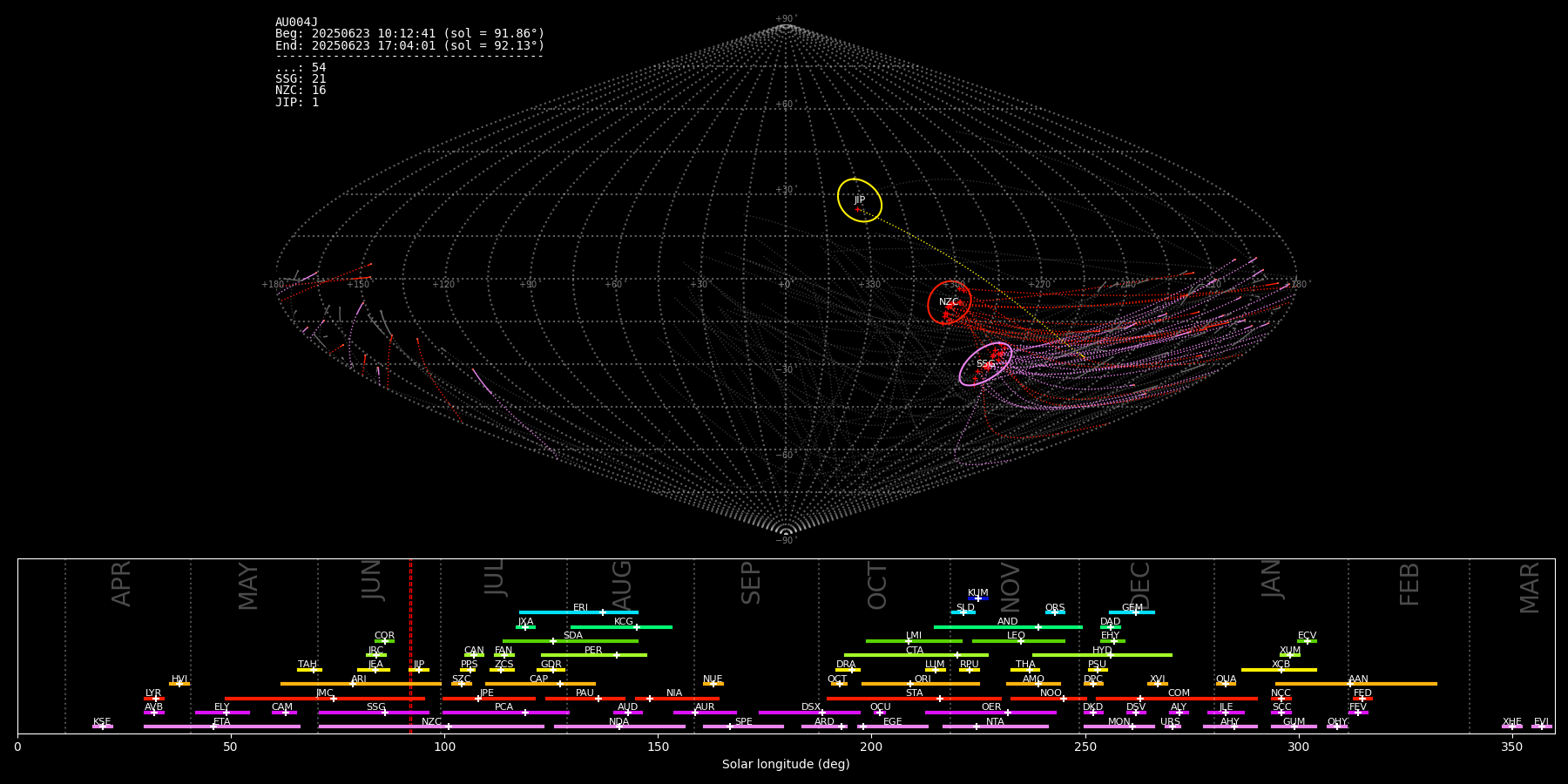Select the HYD shower bar in timeline
The image size is (1568, 784).
(x=1102, y=655)
